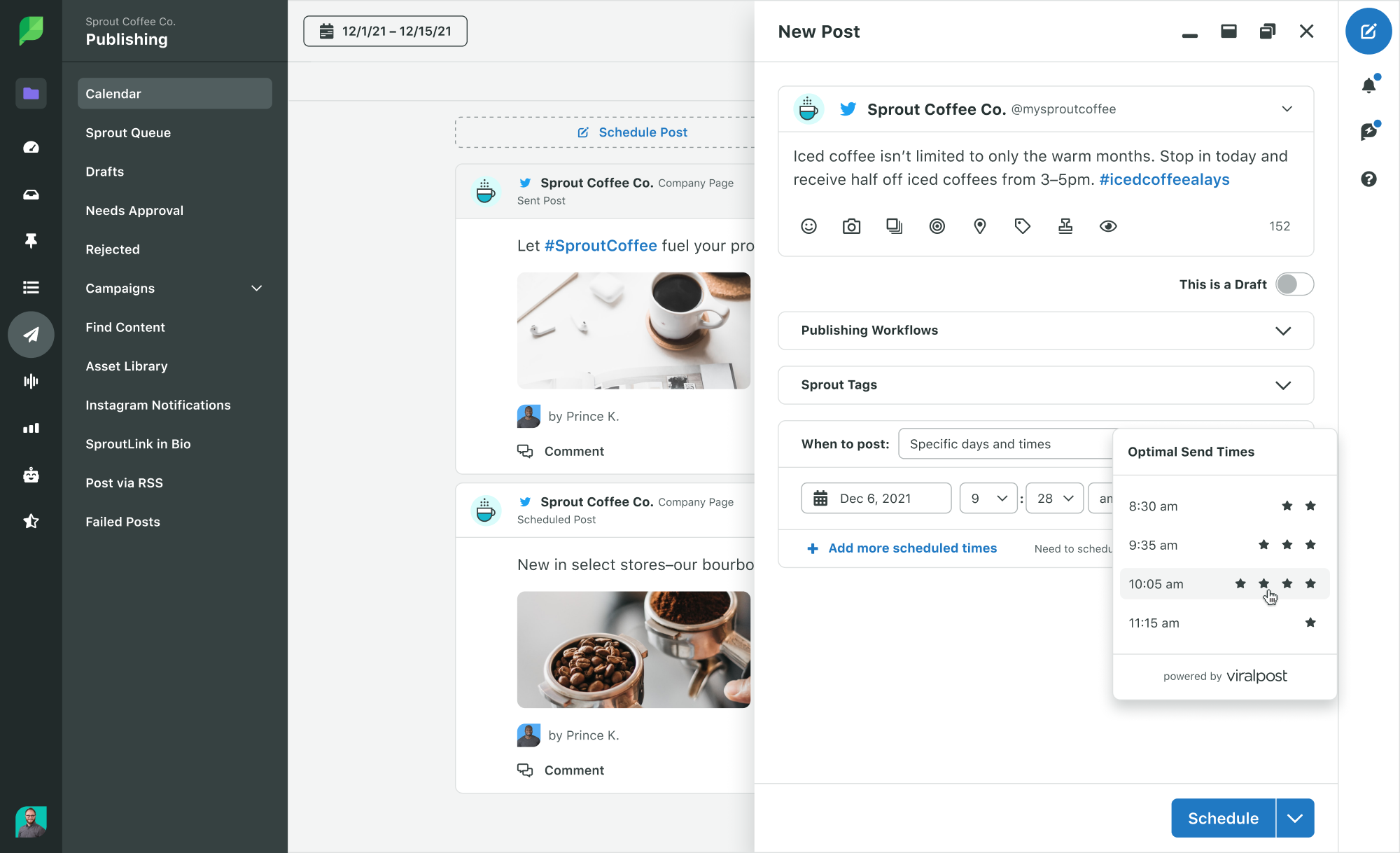Click the text formatting icon in composer
This screenshot has width=1400, height=853.
(1066, 226)
